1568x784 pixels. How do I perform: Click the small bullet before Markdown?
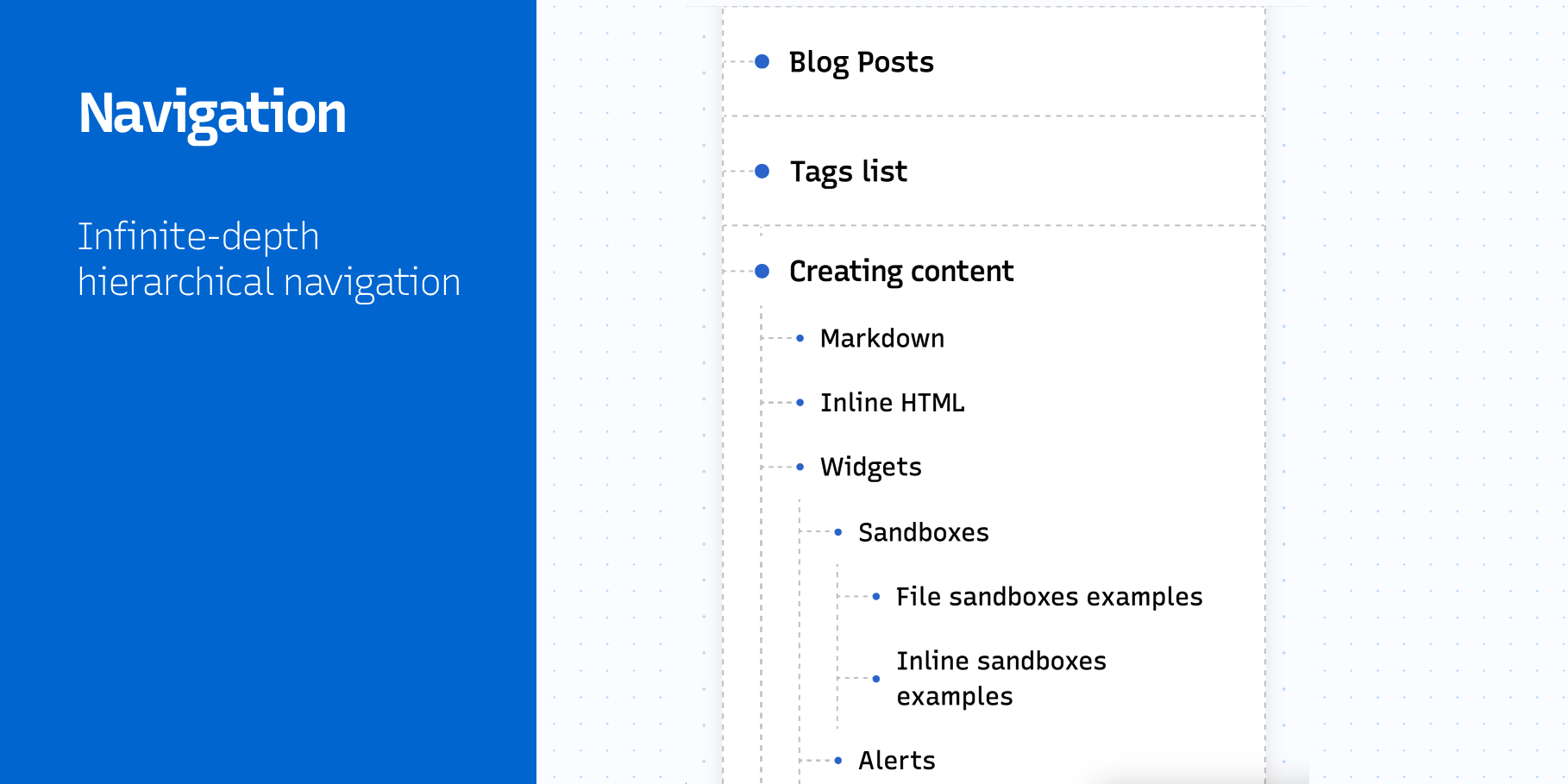tap(800, 338)
